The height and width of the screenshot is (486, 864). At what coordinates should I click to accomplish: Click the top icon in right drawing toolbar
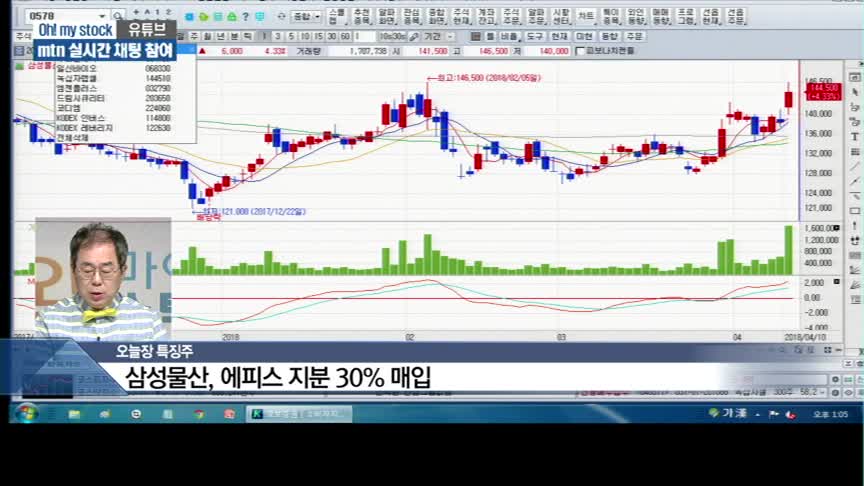[855, 77]
